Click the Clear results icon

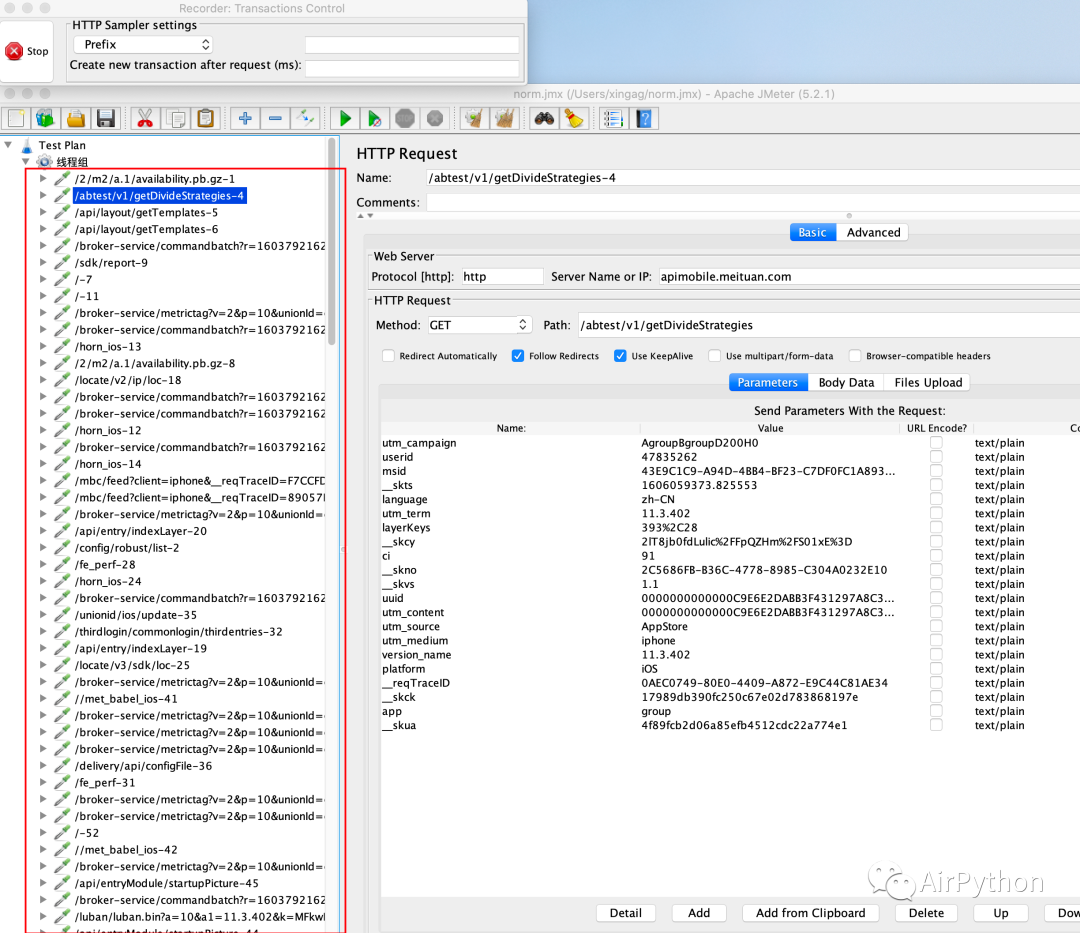[x=474, y=118]
